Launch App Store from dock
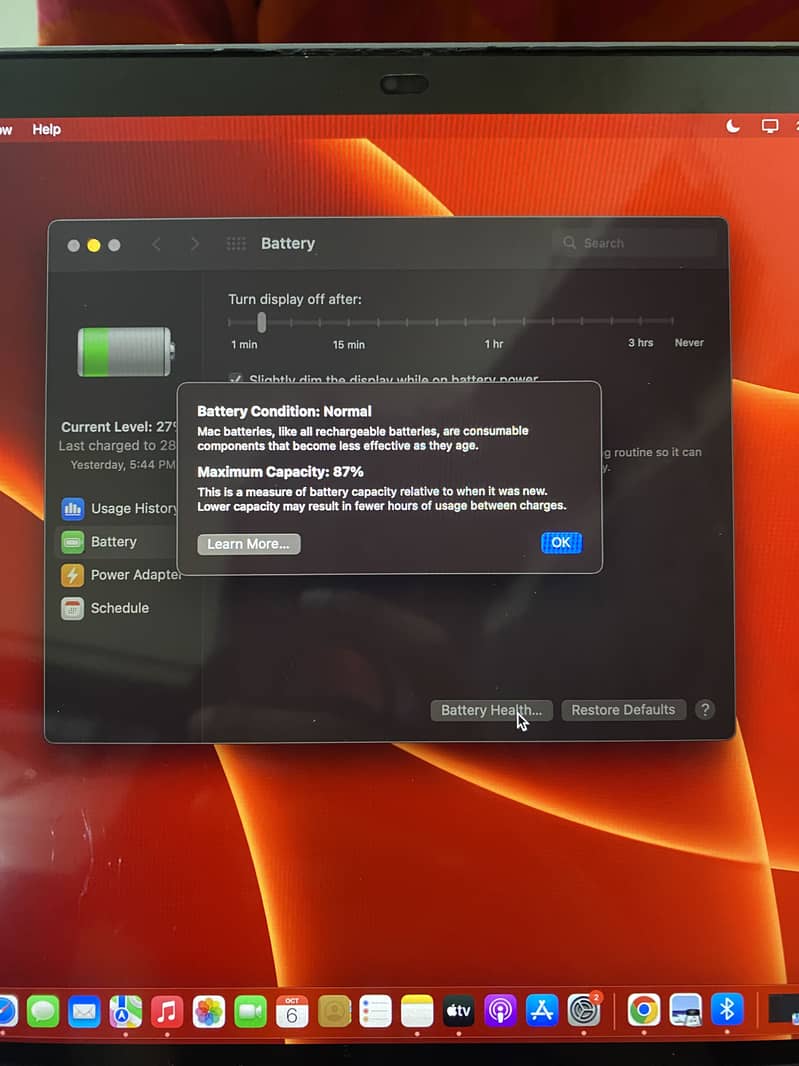Viewport: 799px width, 1066px height. pyautogui.click(x=542, y=1011)
